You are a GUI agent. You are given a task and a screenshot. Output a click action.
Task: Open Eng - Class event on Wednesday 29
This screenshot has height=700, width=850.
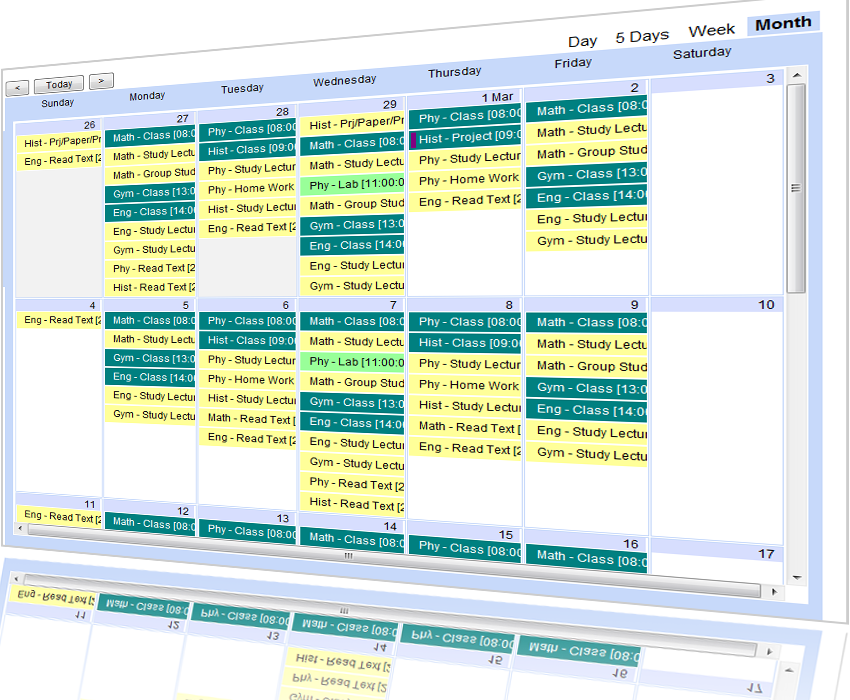pyautogui.click(x=352, y=245)
